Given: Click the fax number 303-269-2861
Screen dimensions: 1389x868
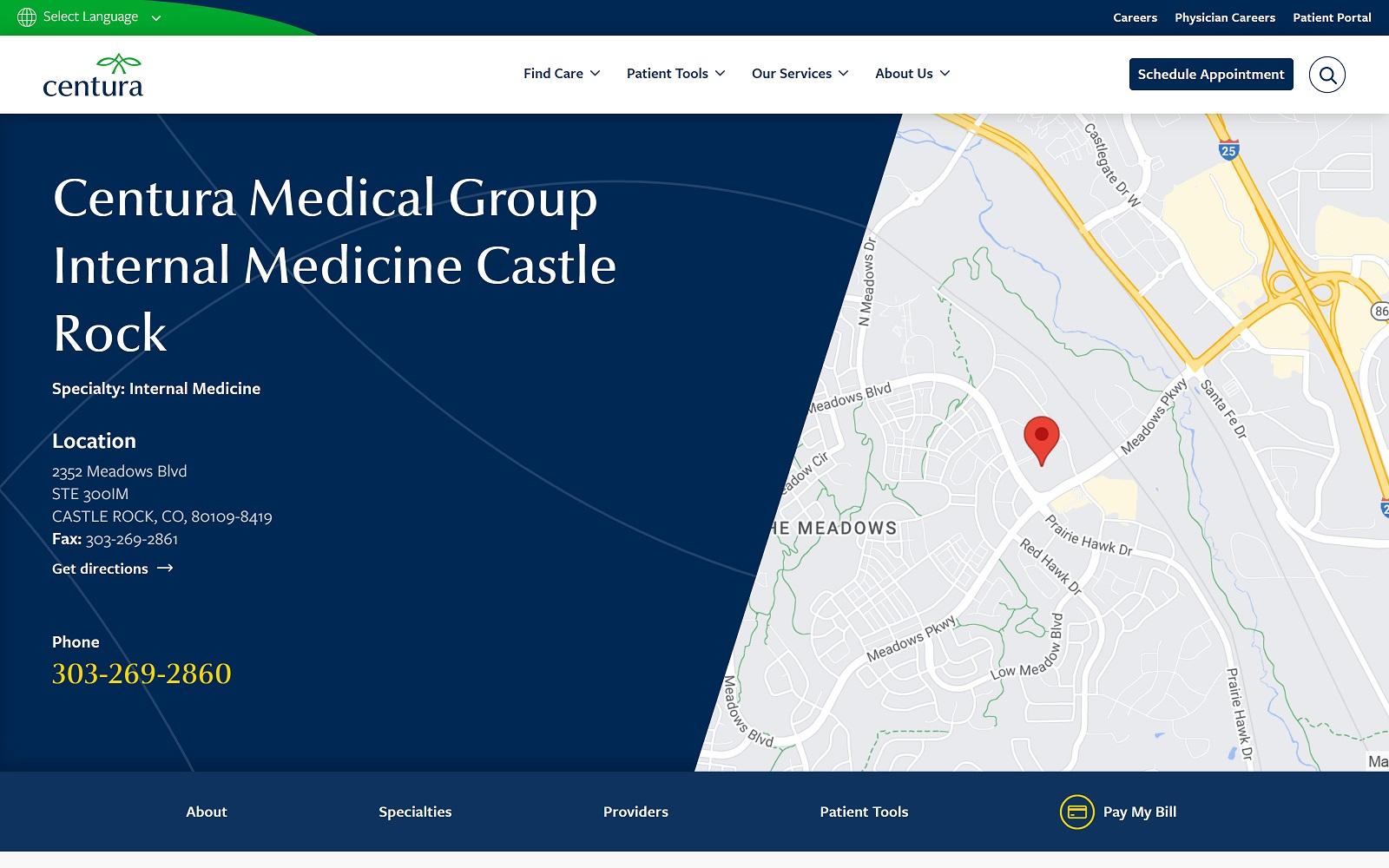Looking at the screenshot, I should click(132, 539).
